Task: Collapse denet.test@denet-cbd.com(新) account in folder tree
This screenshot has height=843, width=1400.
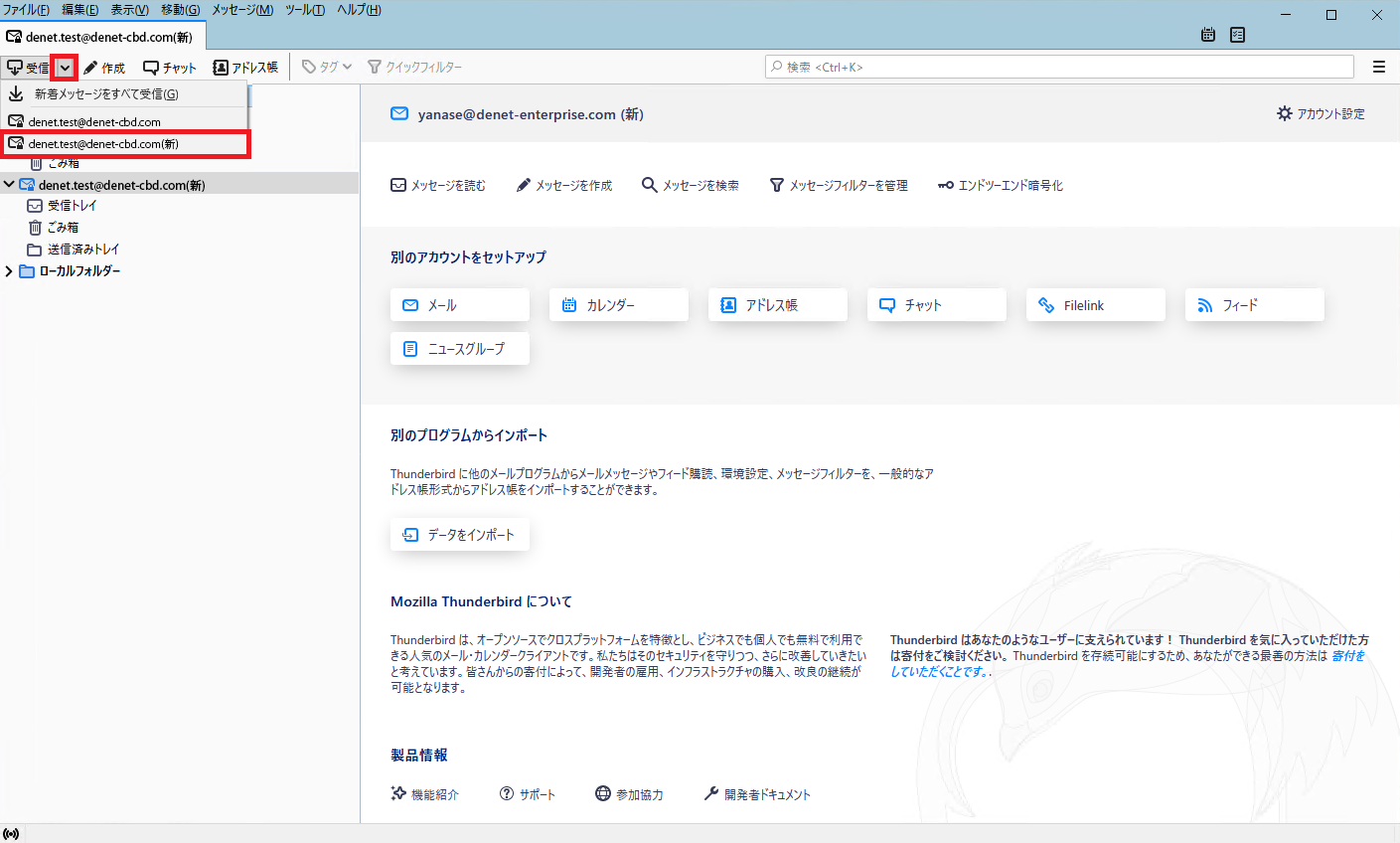Action: click(9, 184)
